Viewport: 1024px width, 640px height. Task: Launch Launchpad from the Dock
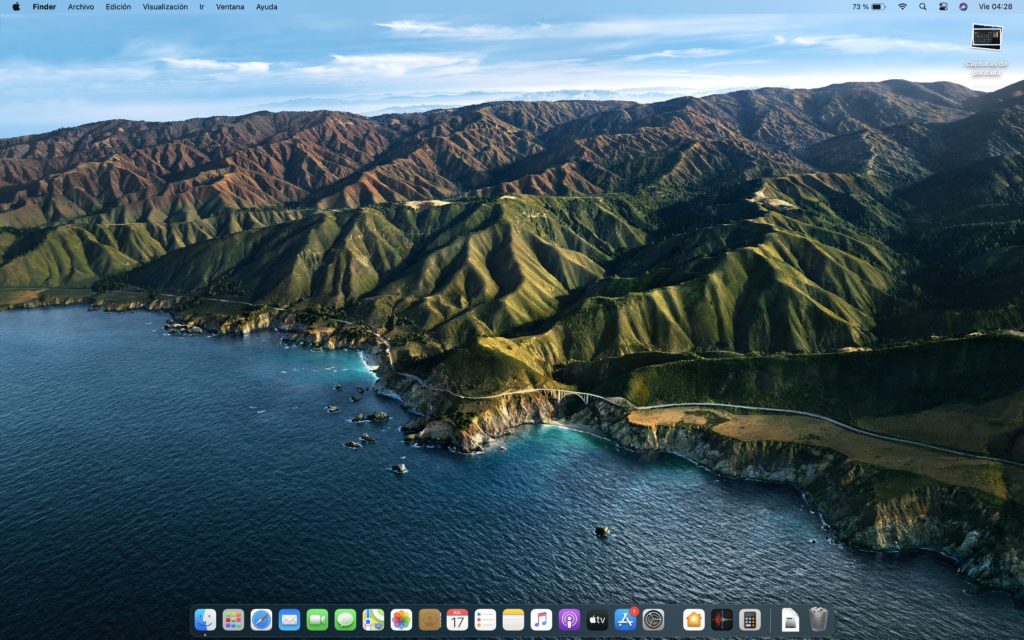233,620
